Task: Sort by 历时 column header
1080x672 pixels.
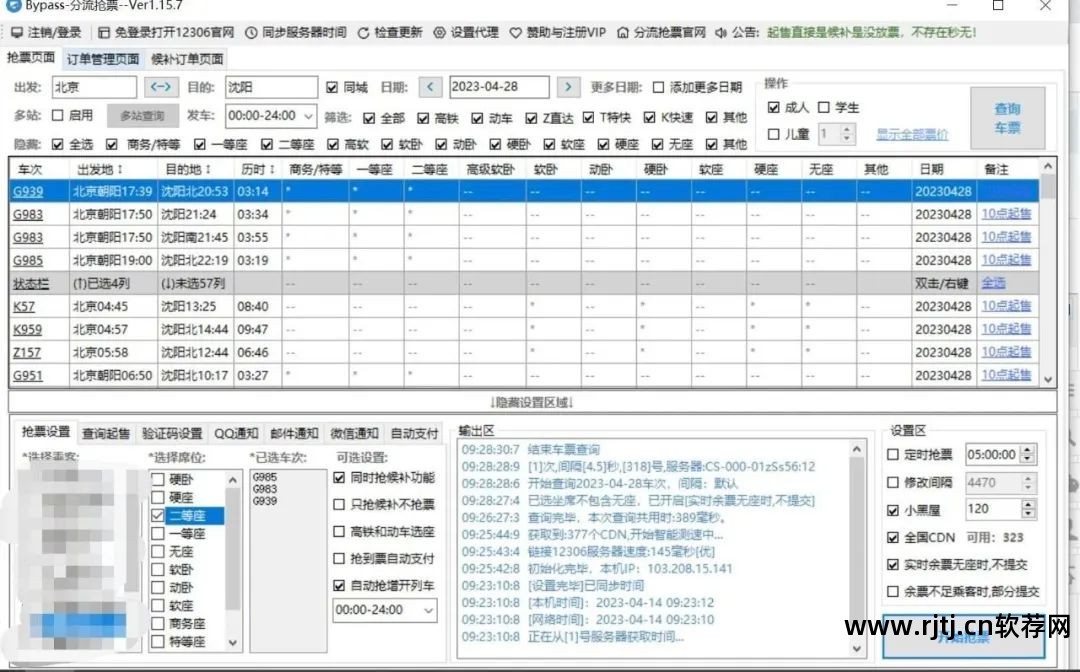Action: pyautogui.click(x=258, y=169)
